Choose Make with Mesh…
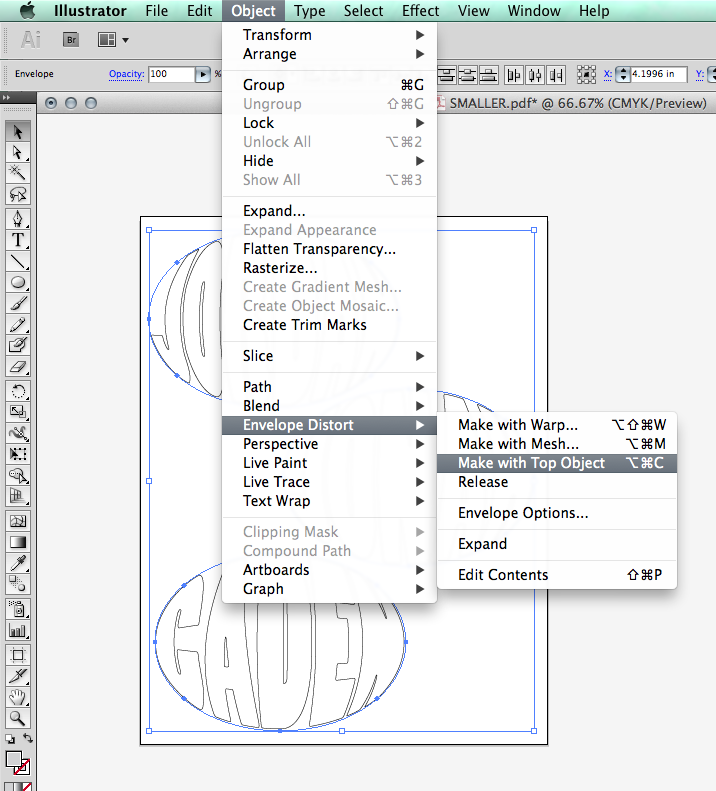The image size is (716, 791). 557,444
